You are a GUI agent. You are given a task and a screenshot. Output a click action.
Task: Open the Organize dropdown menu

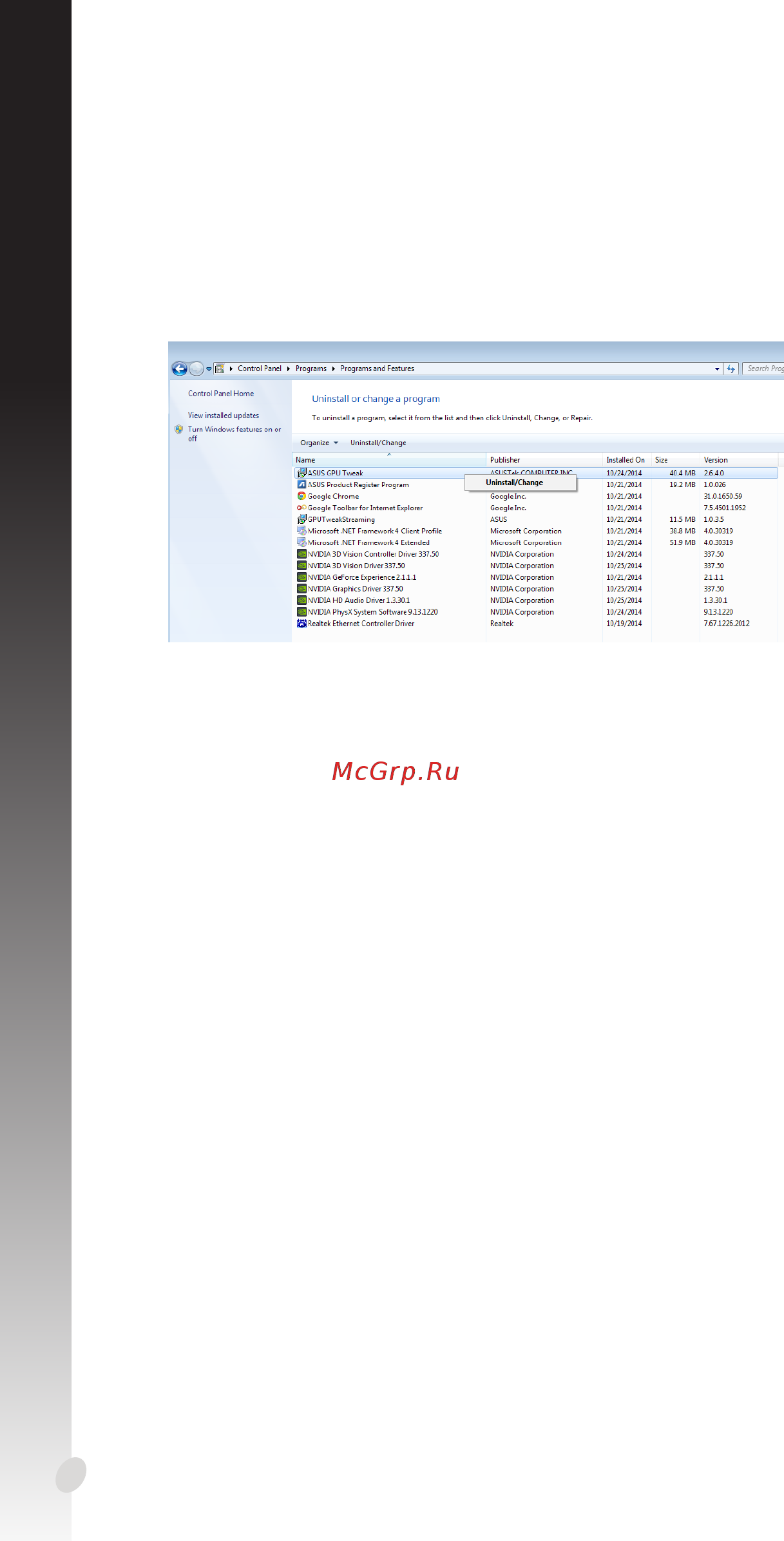[319, 443]
